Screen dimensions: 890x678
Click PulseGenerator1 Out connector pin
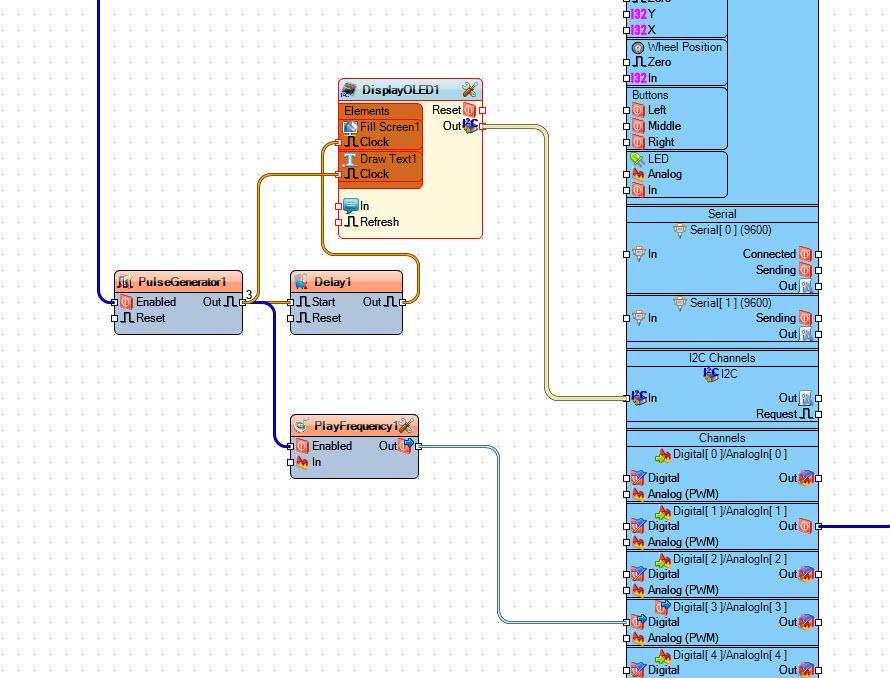coord(243,302)
